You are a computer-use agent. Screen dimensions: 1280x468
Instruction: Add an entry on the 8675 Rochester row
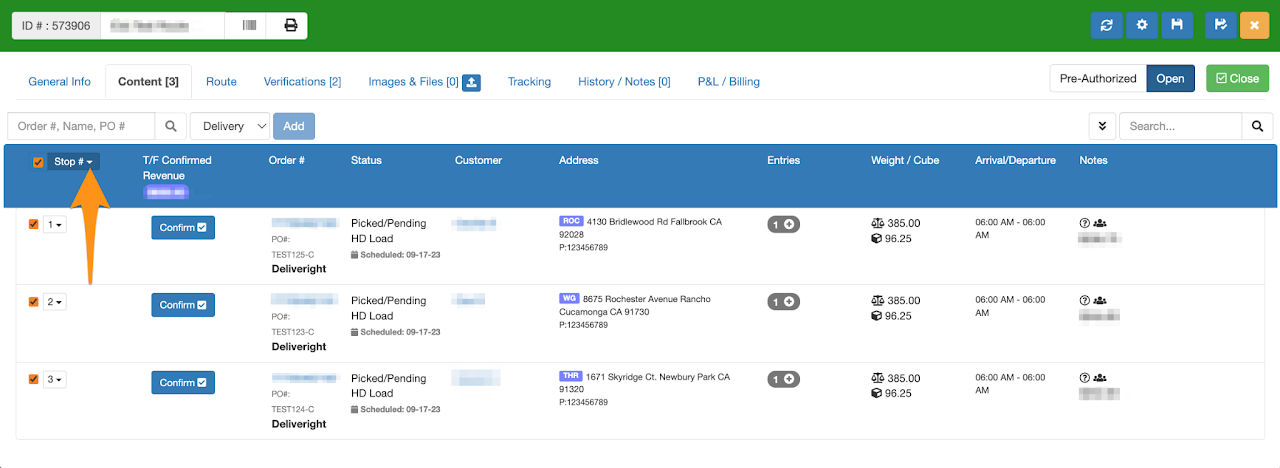(x=783, y=301)
